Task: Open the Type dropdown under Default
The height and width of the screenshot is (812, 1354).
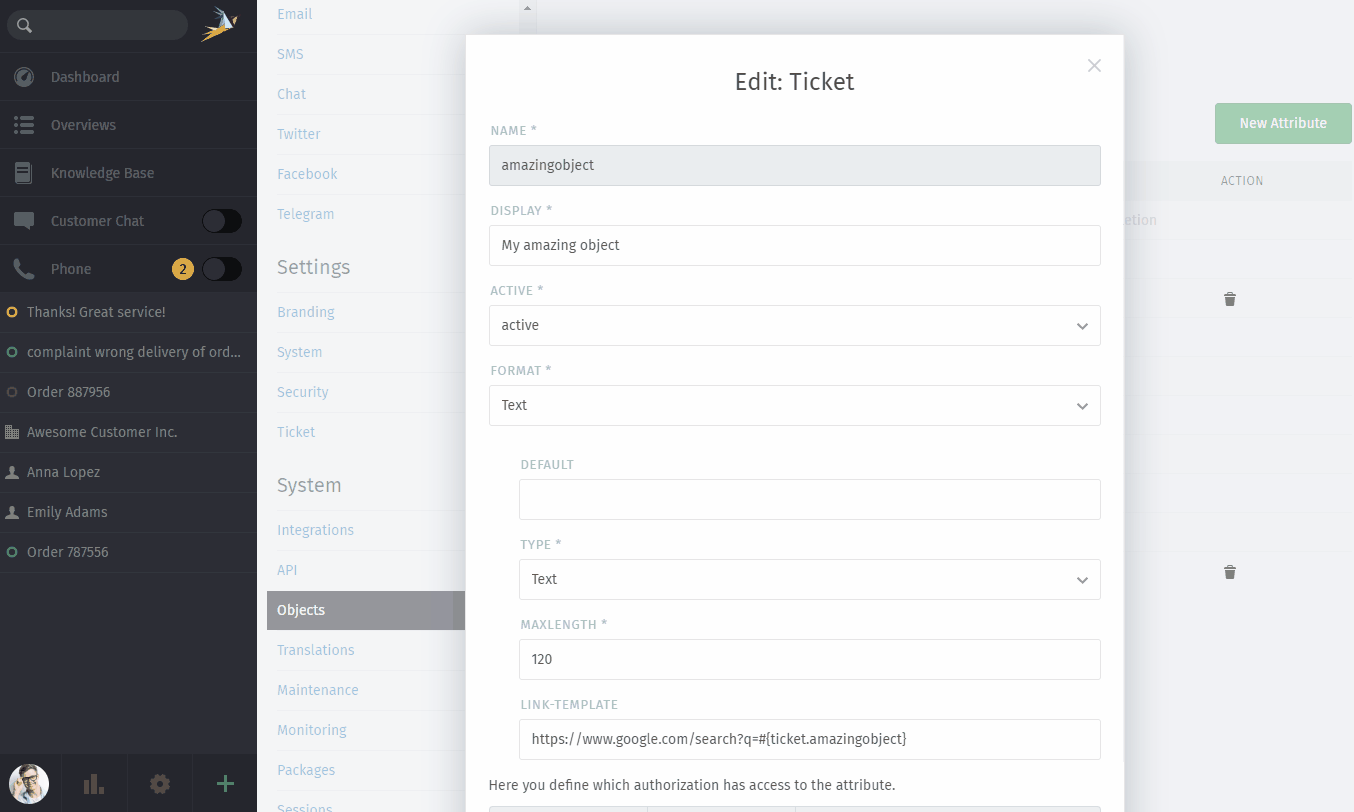Action: tap(810, 579)
